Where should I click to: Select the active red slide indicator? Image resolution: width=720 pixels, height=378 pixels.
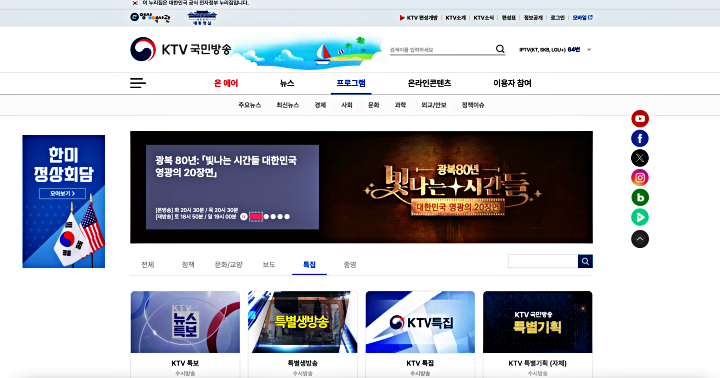click(256, 217)
